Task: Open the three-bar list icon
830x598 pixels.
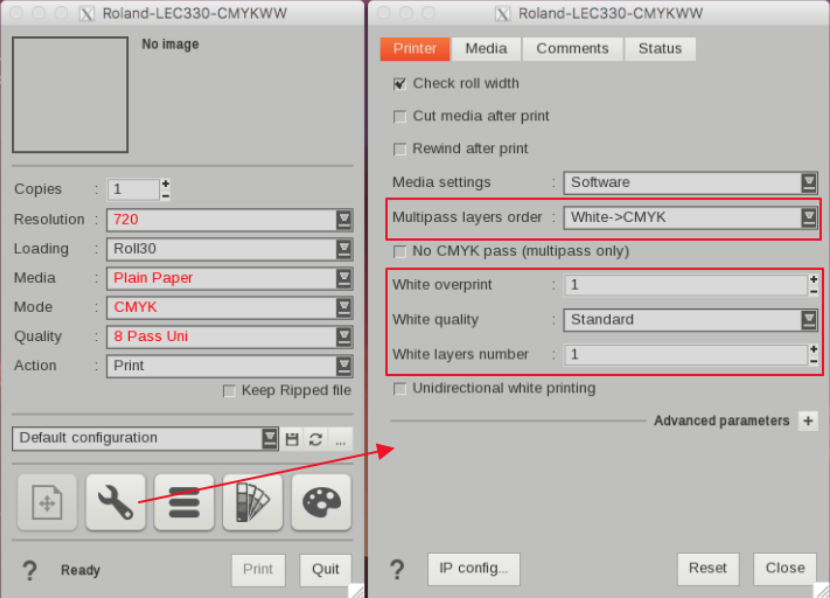Action: pos(184,502)
